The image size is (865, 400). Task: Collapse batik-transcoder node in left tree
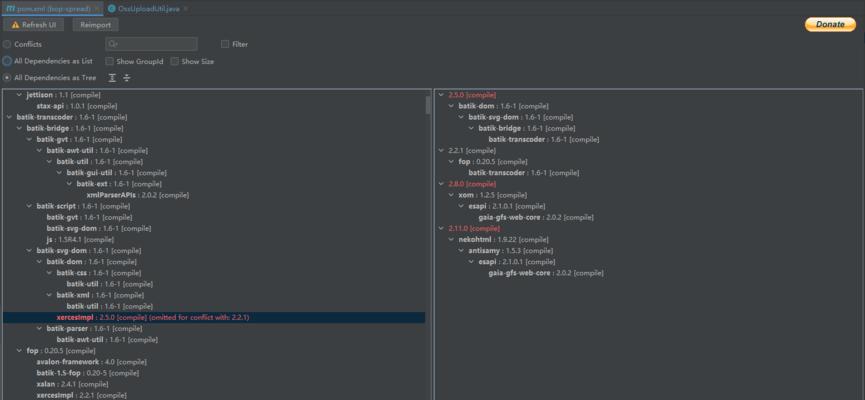click(x=9, y=117)
